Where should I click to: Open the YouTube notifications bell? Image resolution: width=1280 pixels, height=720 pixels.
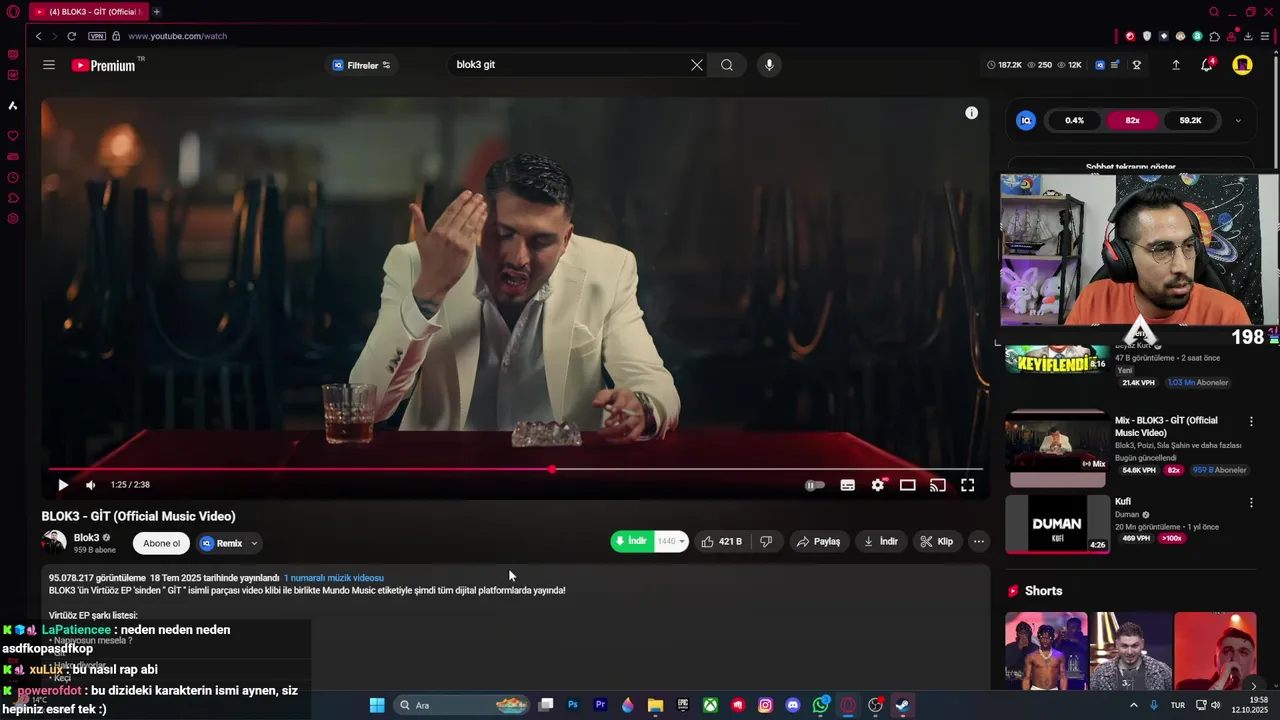tap(1207, 65)
